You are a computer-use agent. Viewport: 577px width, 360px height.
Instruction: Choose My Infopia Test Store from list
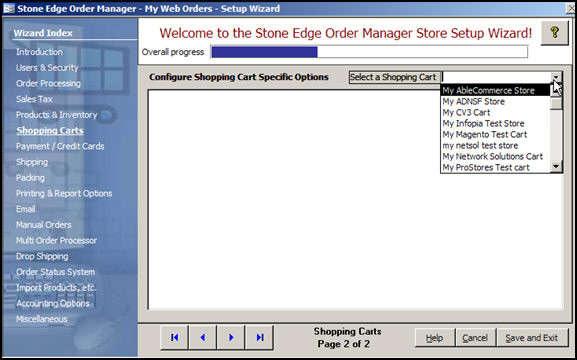pos(495,123)
